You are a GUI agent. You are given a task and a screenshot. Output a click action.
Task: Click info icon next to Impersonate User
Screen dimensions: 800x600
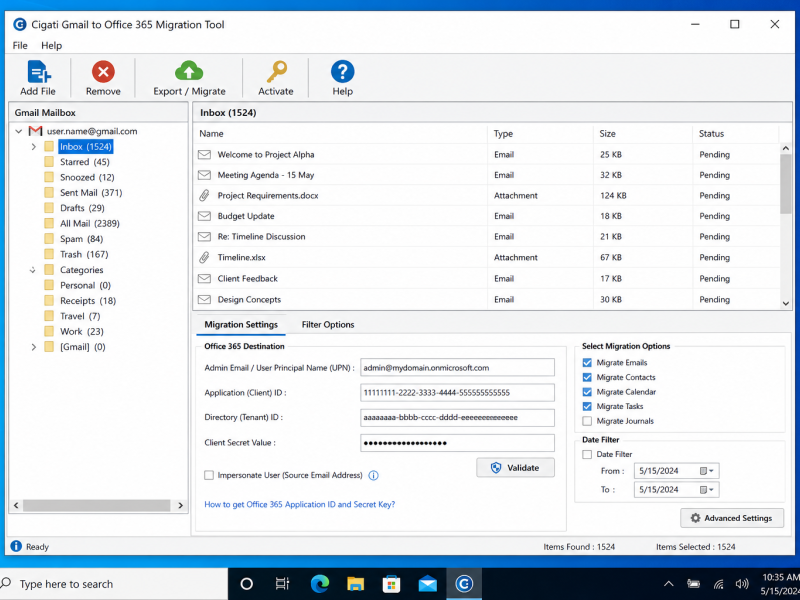click(373, 476)
